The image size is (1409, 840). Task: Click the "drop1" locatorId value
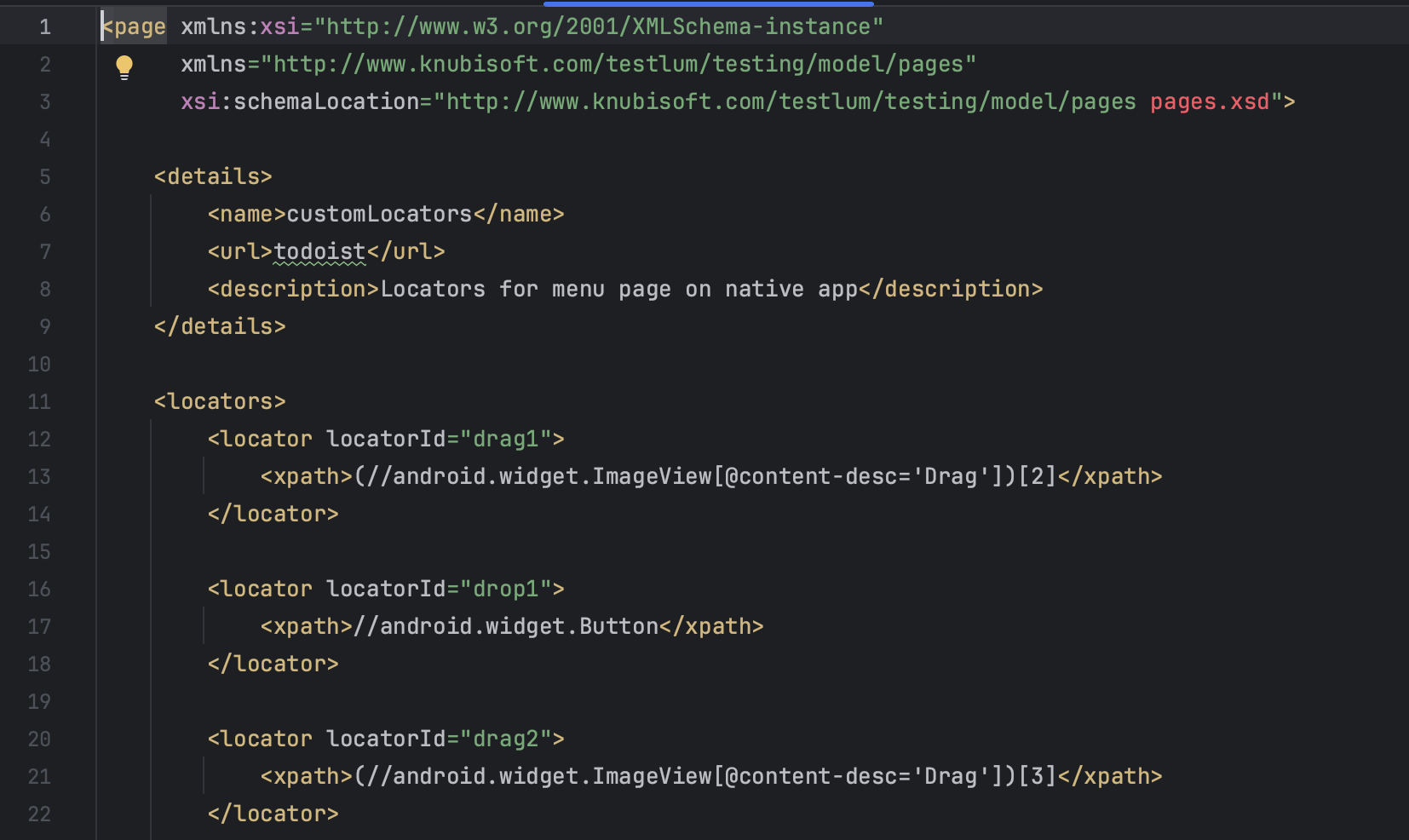pyautogui.click(x=506, y=589)
